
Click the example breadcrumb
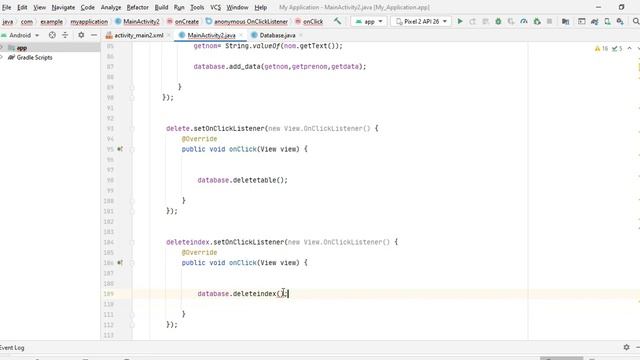[51, 22]
